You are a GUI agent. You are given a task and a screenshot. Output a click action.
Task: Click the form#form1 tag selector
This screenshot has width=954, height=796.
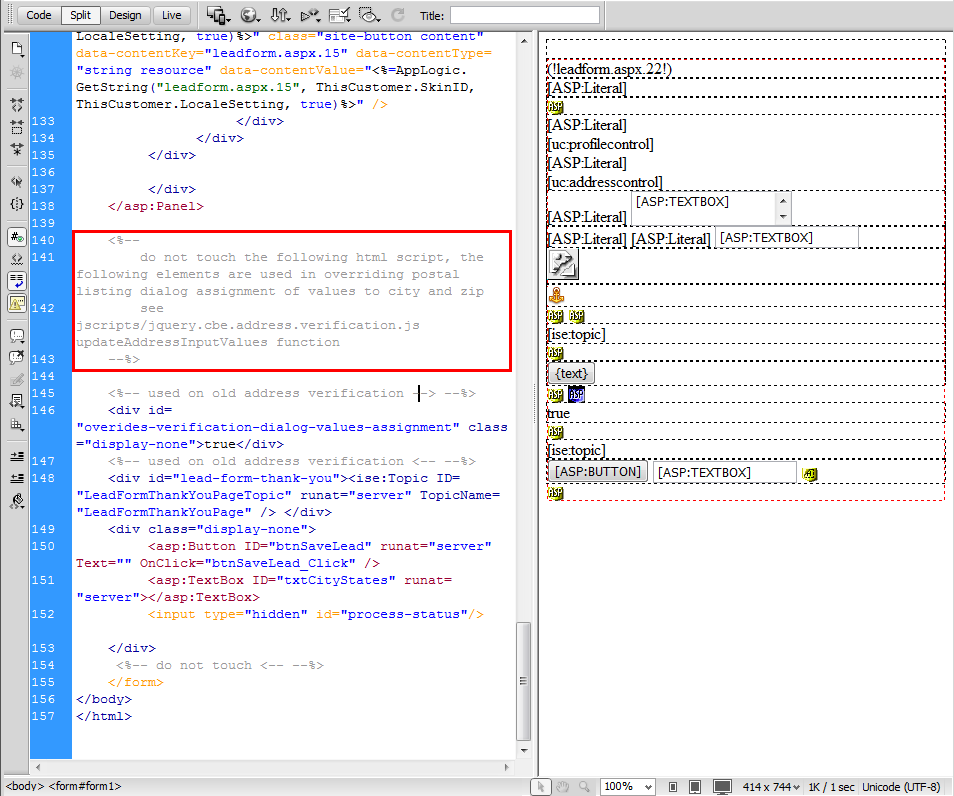pos(85,787)
